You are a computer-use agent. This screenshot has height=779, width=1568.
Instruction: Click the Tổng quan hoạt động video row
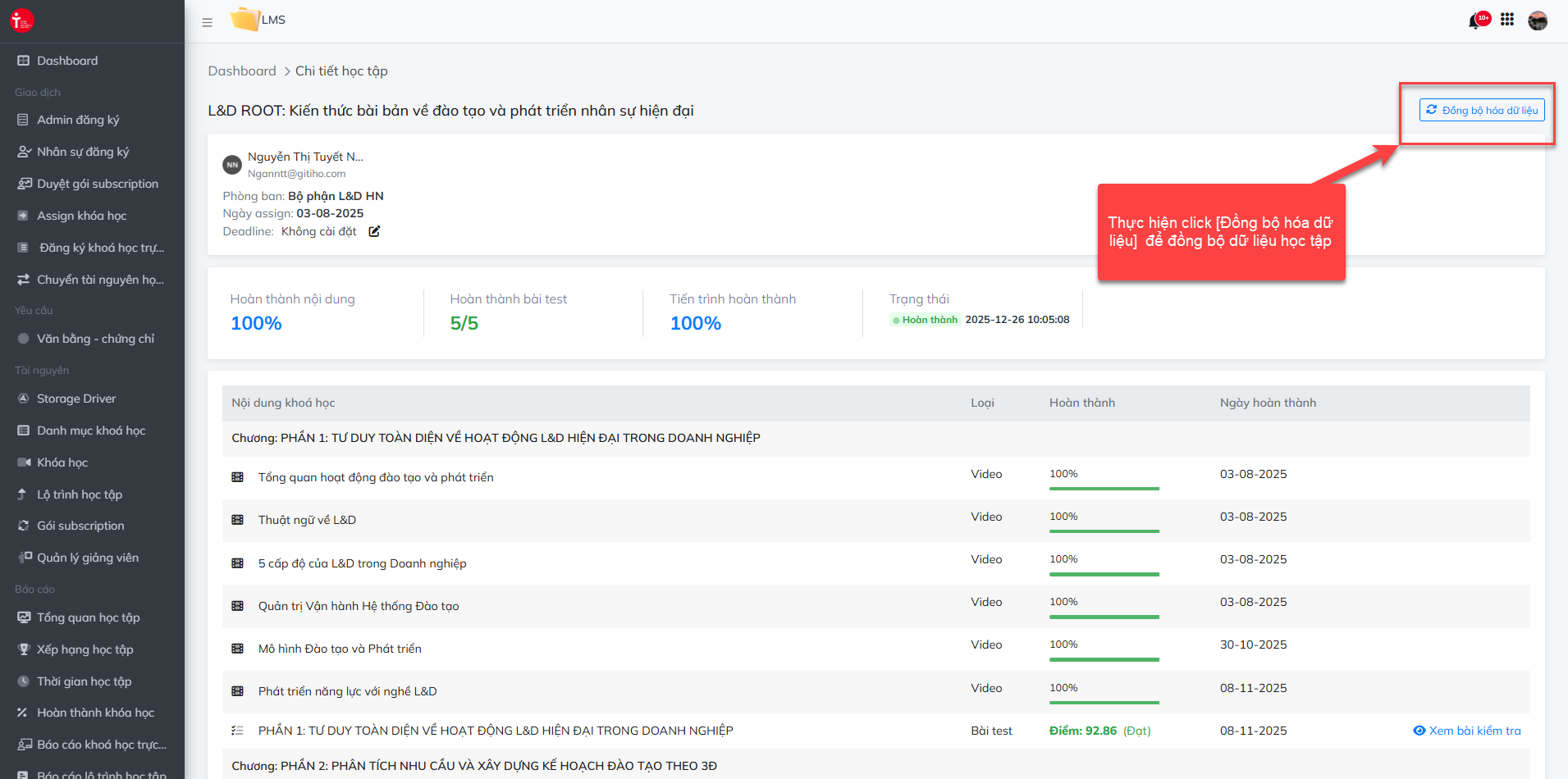376,477
